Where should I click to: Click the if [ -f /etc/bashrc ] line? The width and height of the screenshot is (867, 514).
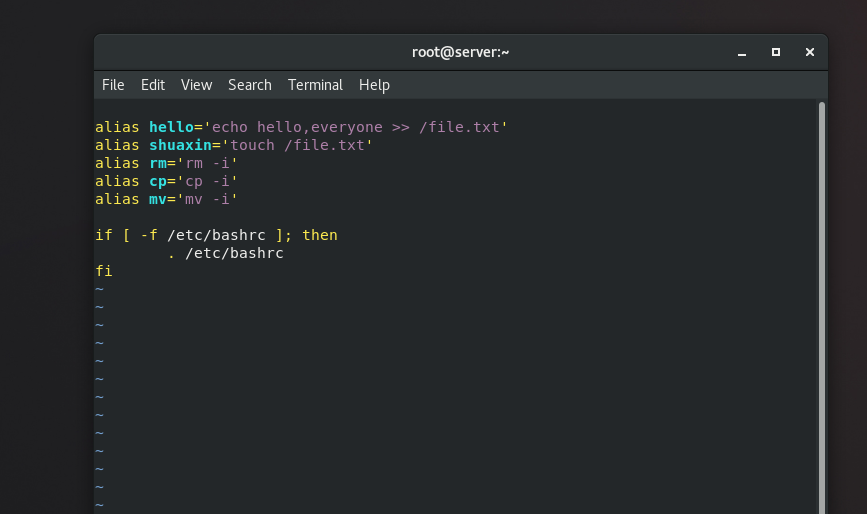[x=216, y=235]
